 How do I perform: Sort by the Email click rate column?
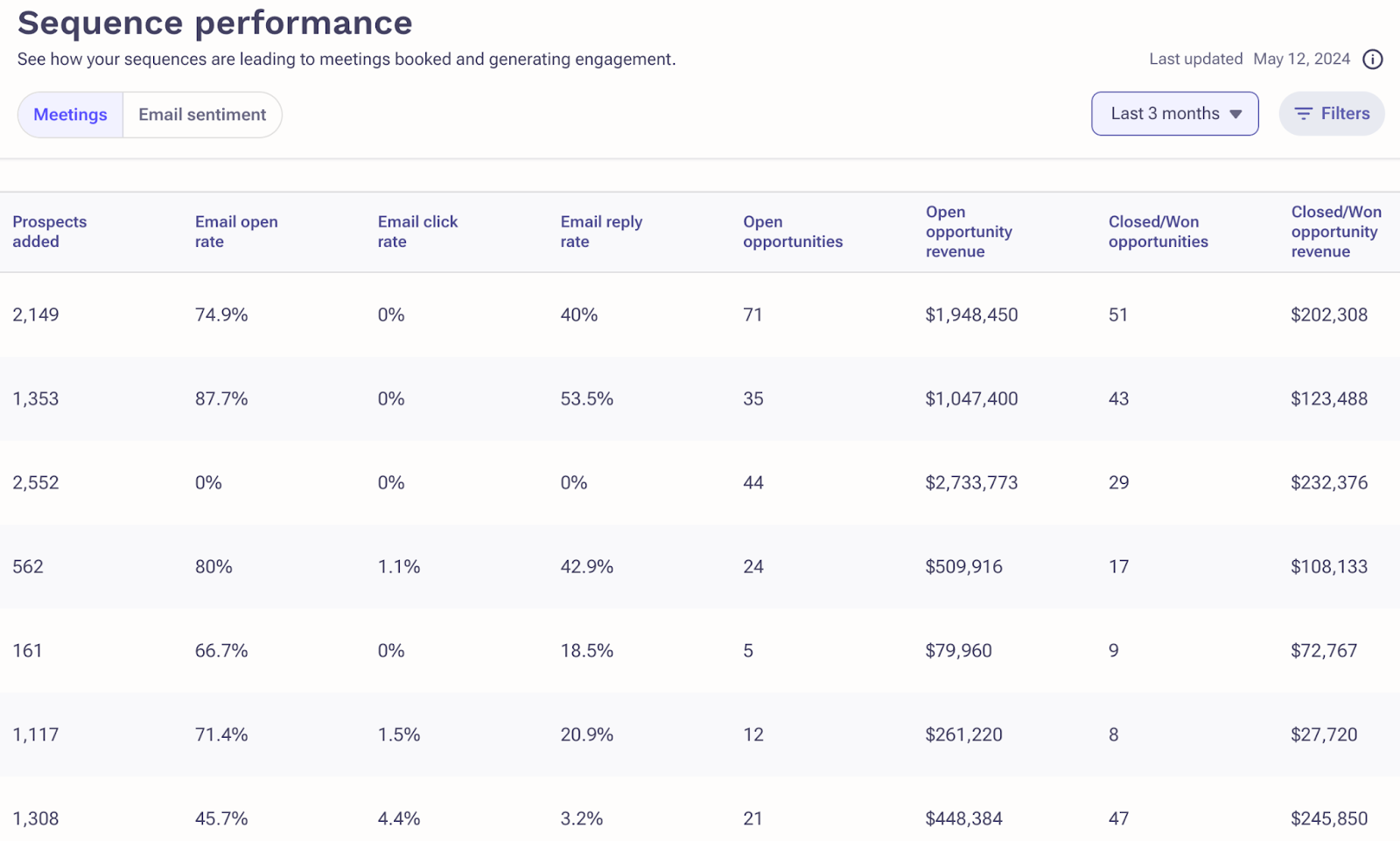(417, 231)
